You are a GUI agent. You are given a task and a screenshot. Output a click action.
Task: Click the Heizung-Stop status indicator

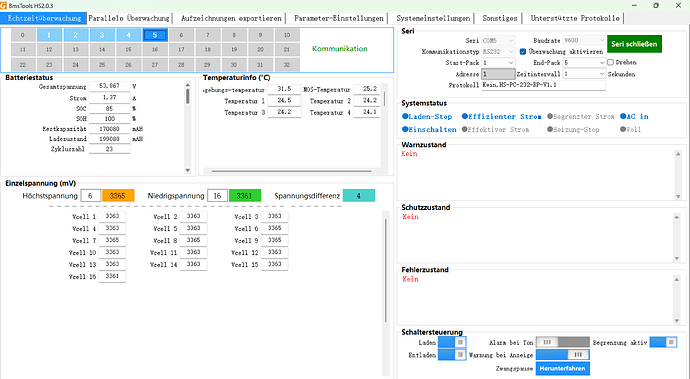click(573, 129)
